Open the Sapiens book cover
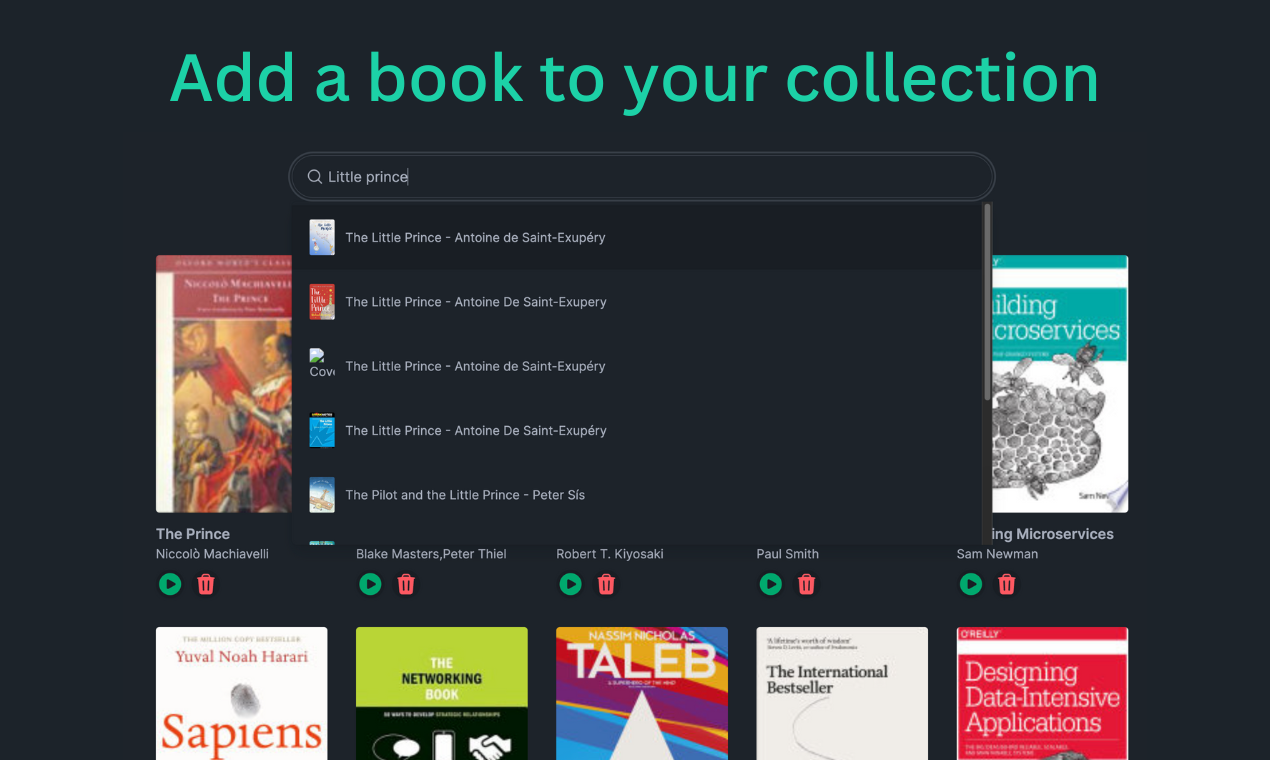The height and width of the screenshot is (760, 1270). pyautogui.click(x=242, y=693)
